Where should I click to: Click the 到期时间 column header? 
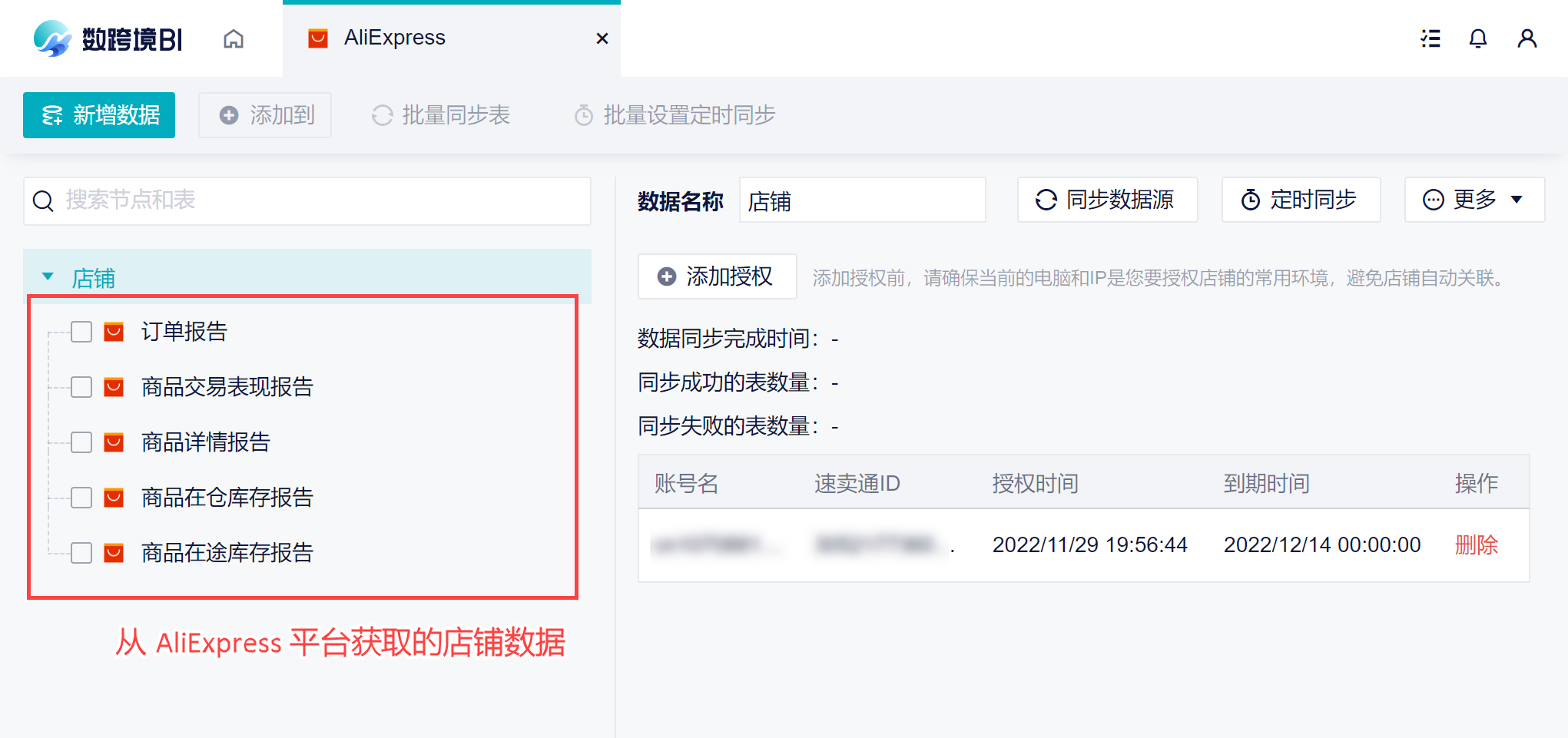(x=1267, y=484)
